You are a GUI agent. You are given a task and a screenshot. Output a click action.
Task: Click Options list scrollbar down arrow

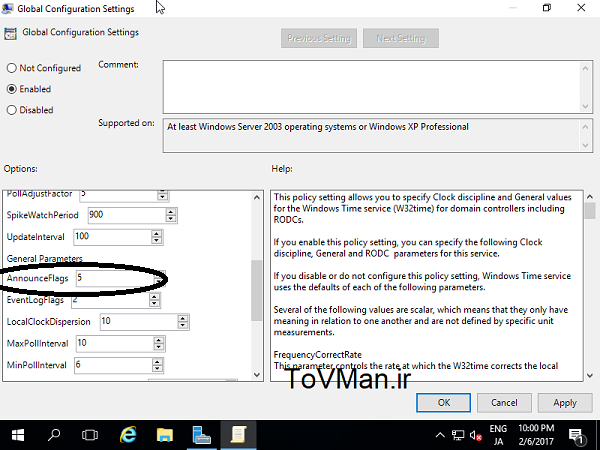[x=257, y=375]
